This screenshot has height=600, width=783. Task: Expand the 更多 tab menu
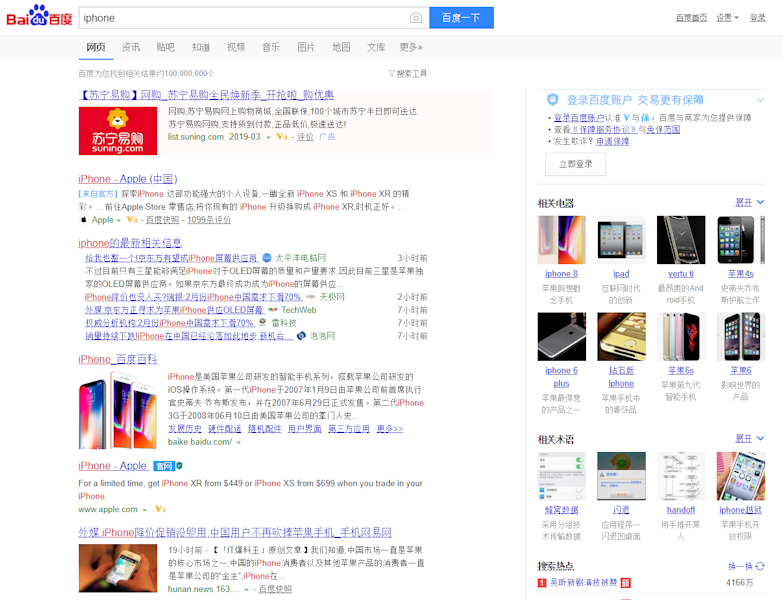pos(410,47)
